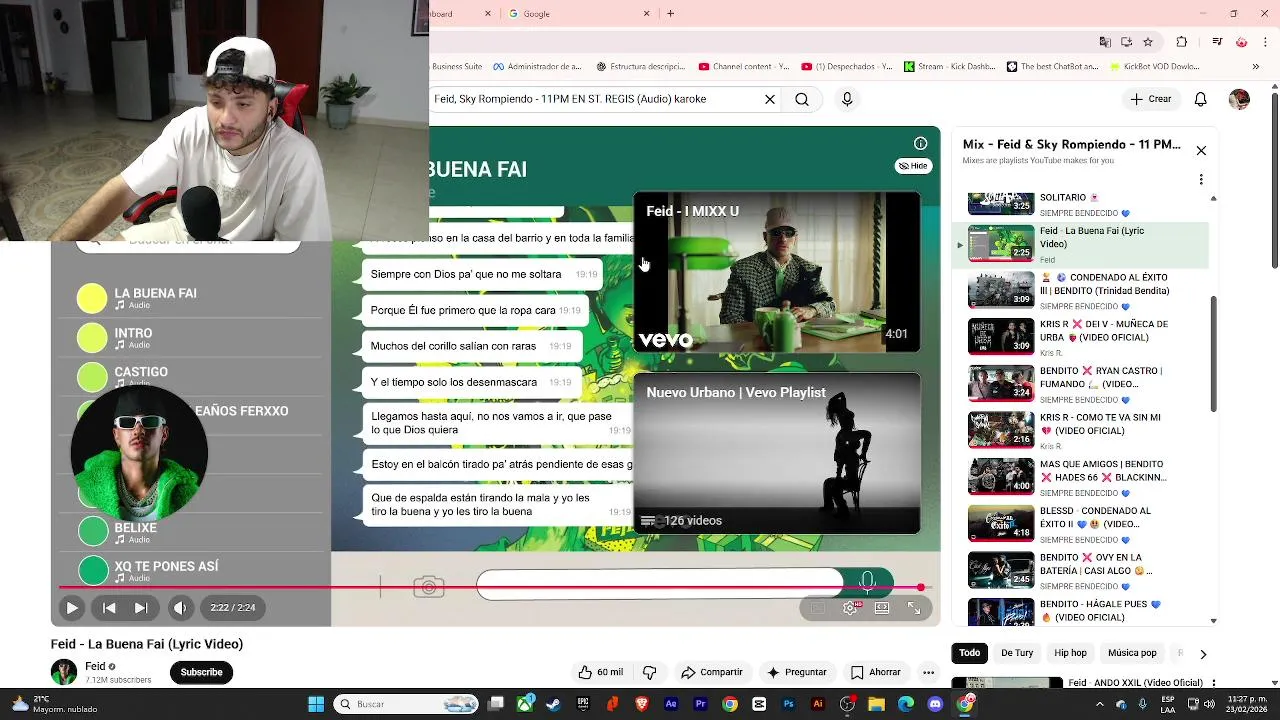
Task: Open Premiere Pro from the taskbar
Action: (x=701, y=704)
